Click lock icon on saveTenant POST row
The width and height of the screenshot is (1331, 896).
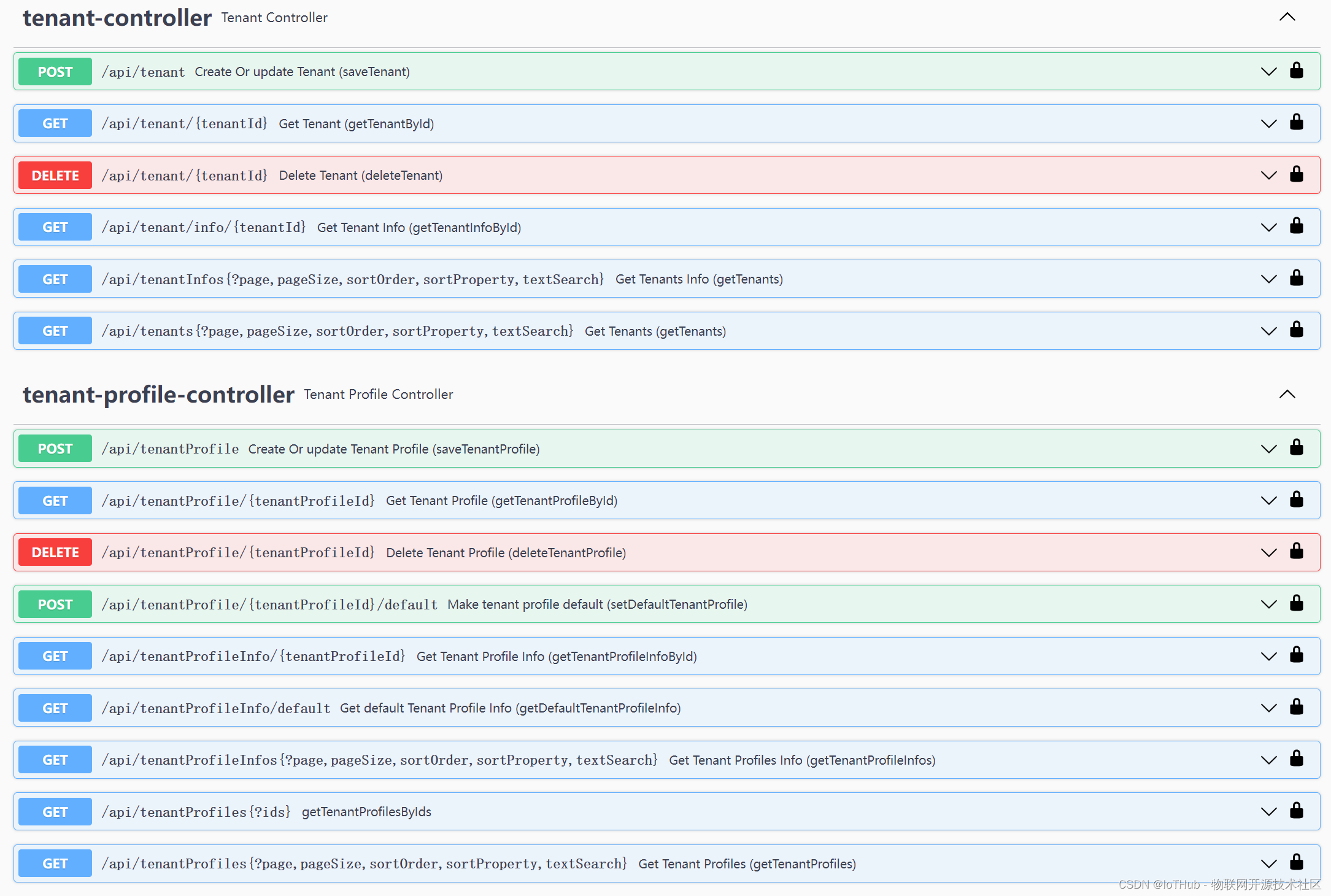[x=1296, y=71]
